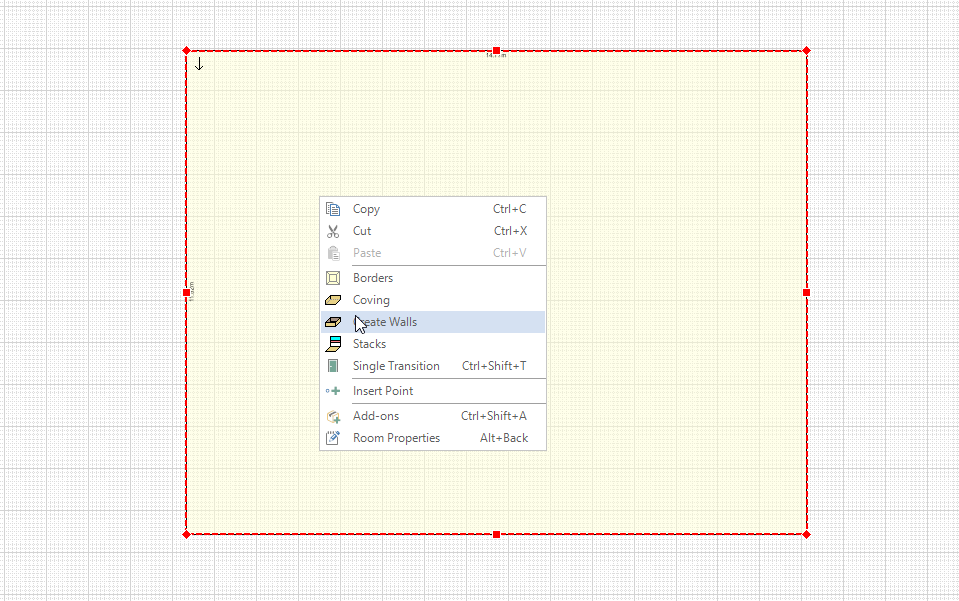The image size is (959, 601).
Task: Select Insert Point menu entry
Action: [433, 391]
